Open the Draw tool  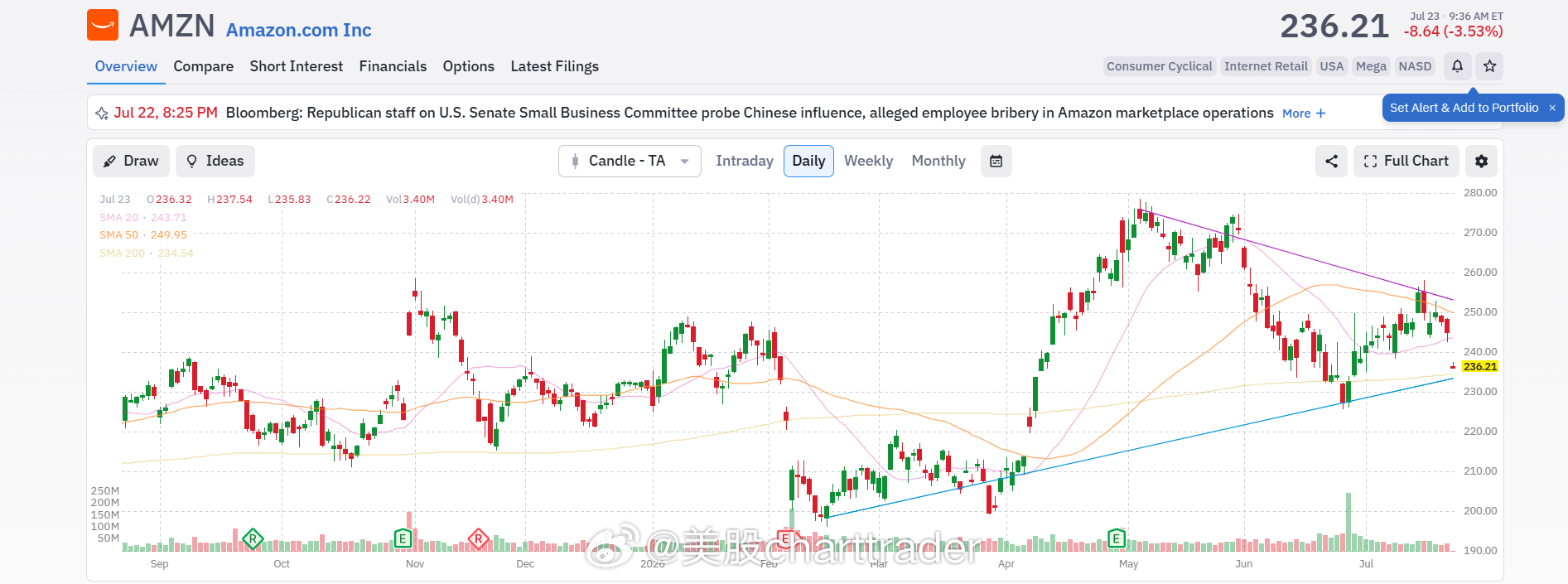(131, 161)
